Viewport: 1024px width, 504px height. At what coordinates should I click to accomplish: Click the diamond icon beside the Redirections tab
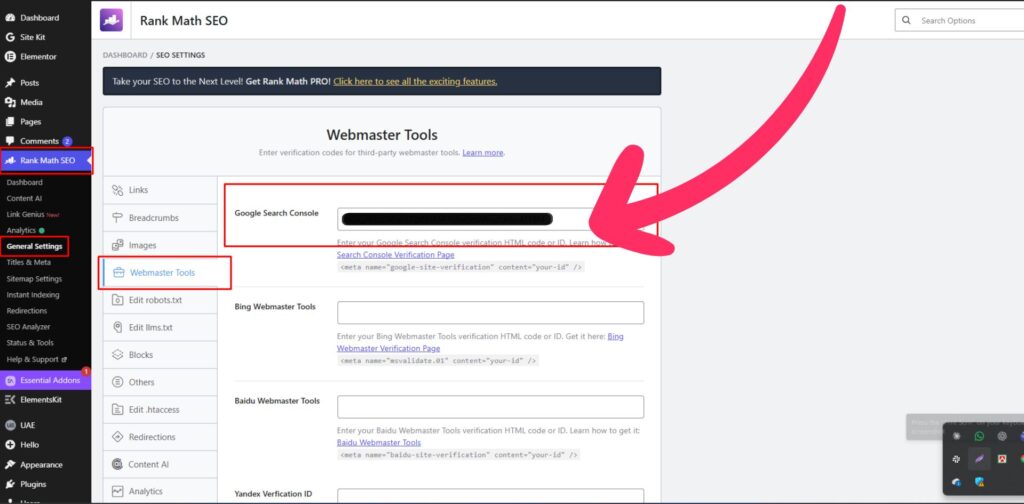coord(118,437)
